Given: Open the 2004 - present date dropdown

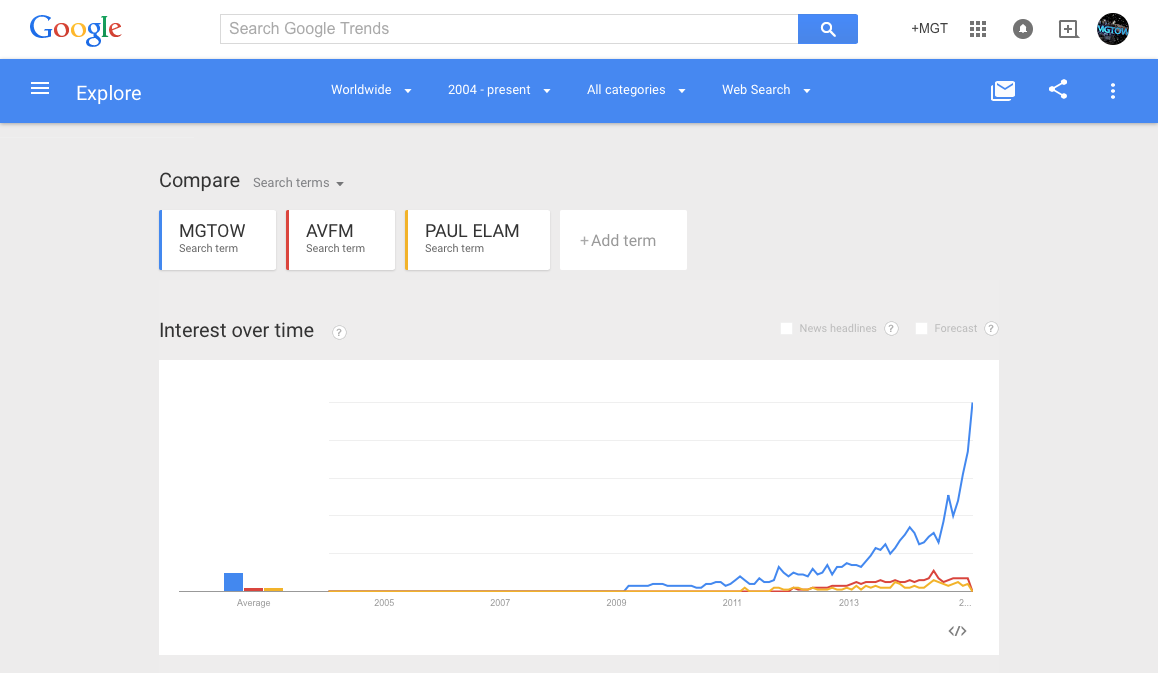Looking at the screenshot, I should [499, 90].
